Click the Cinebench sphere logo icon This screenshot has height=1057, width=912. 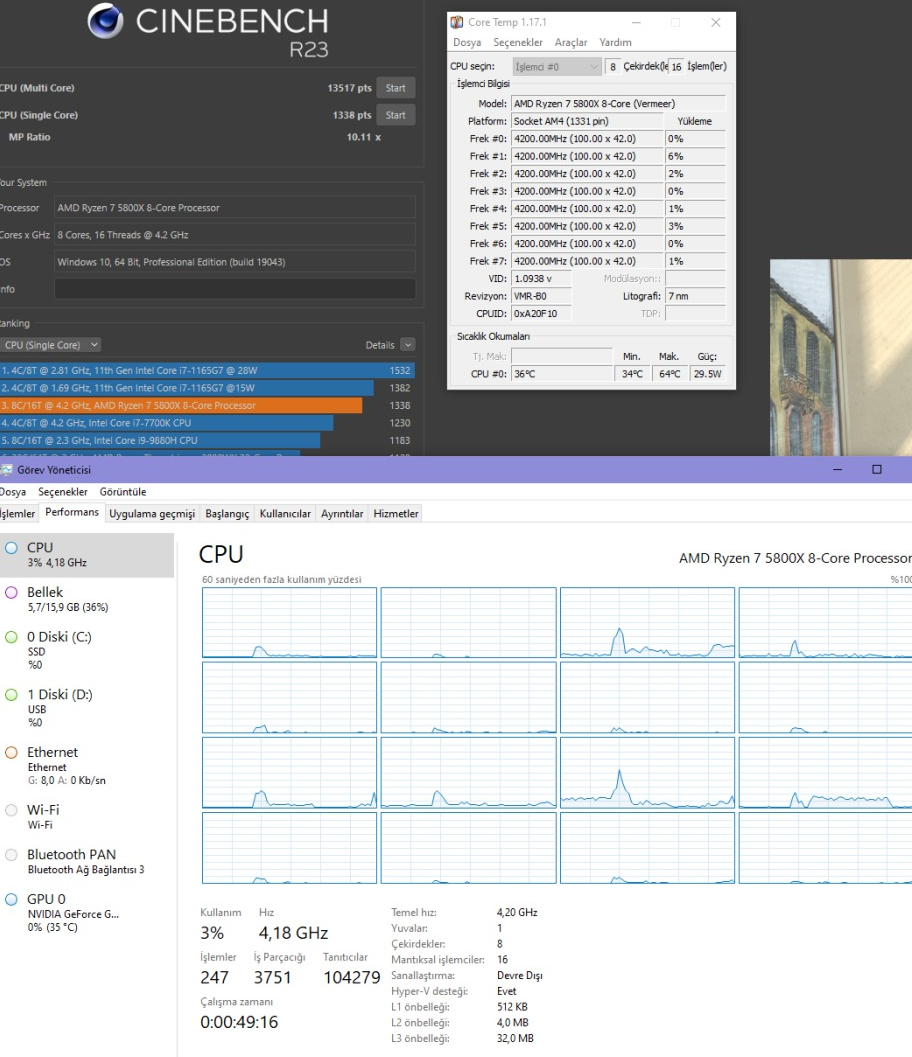coord(105,20)
